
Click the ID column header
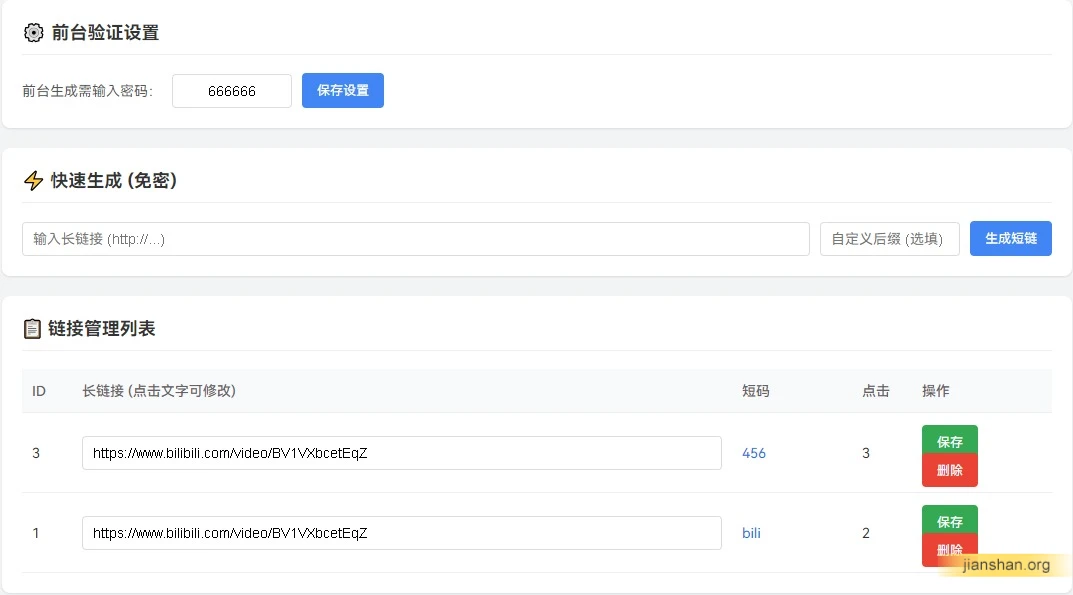coord(38,391)
